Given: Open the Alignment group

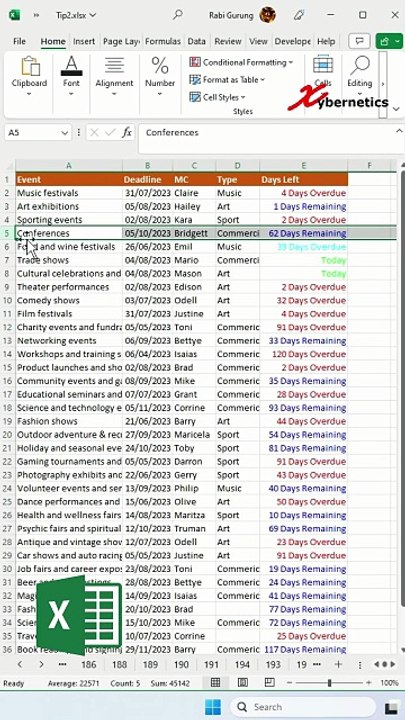Looking at the screenshot, I should [114, 76].
